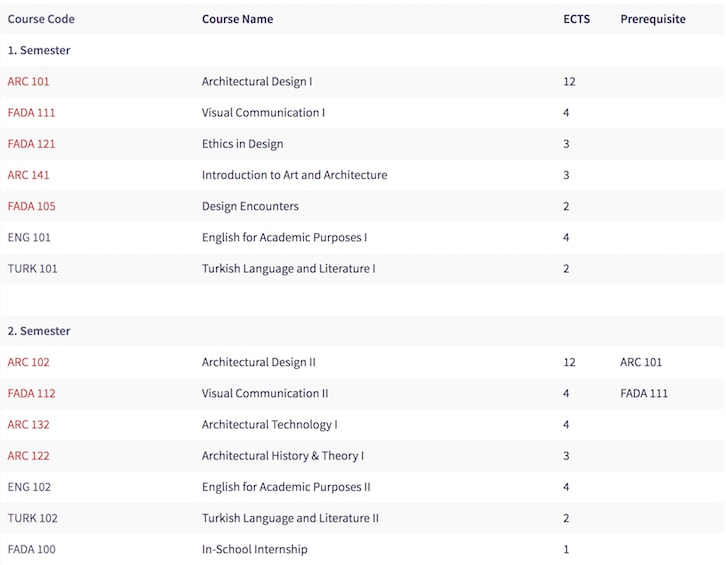Open the ARC 101 course link
Screen dimensions: 726x565
[28, 82]
